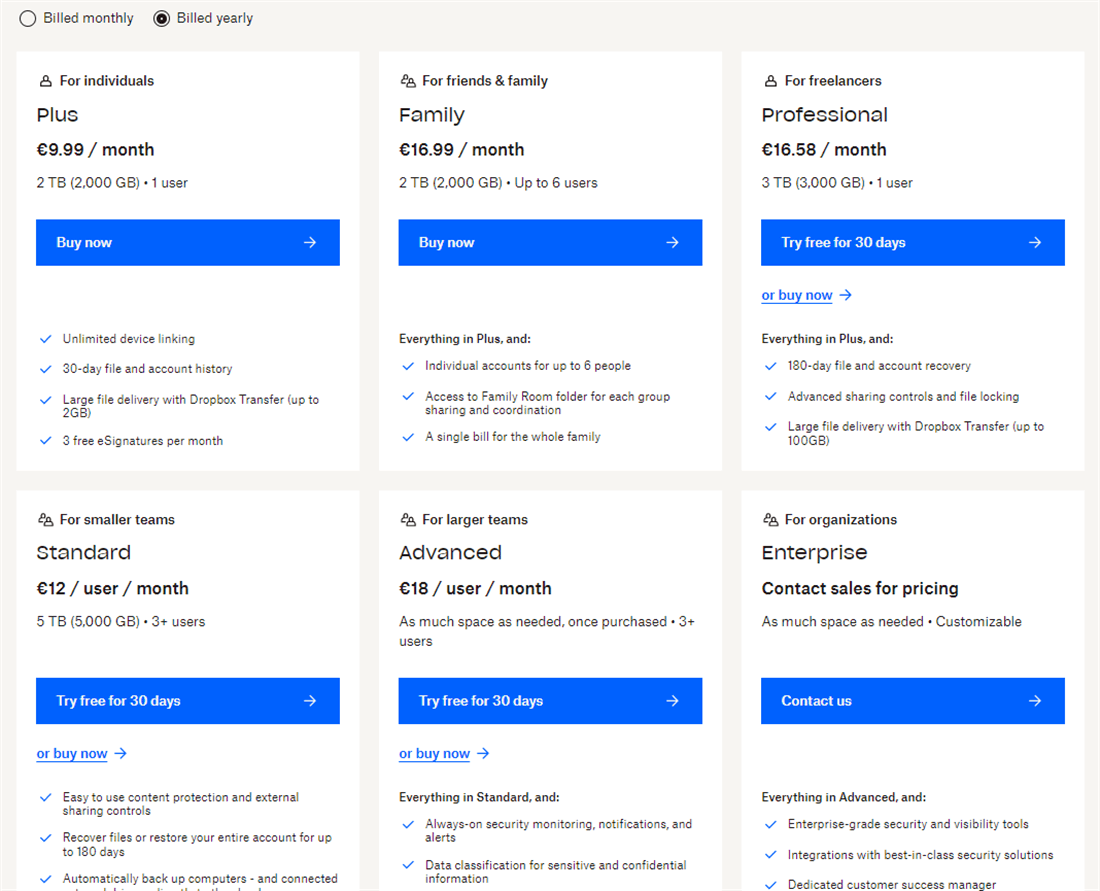Select the Billed yearly radio button
The image size is (1100, 891).
tap(162, 18)
